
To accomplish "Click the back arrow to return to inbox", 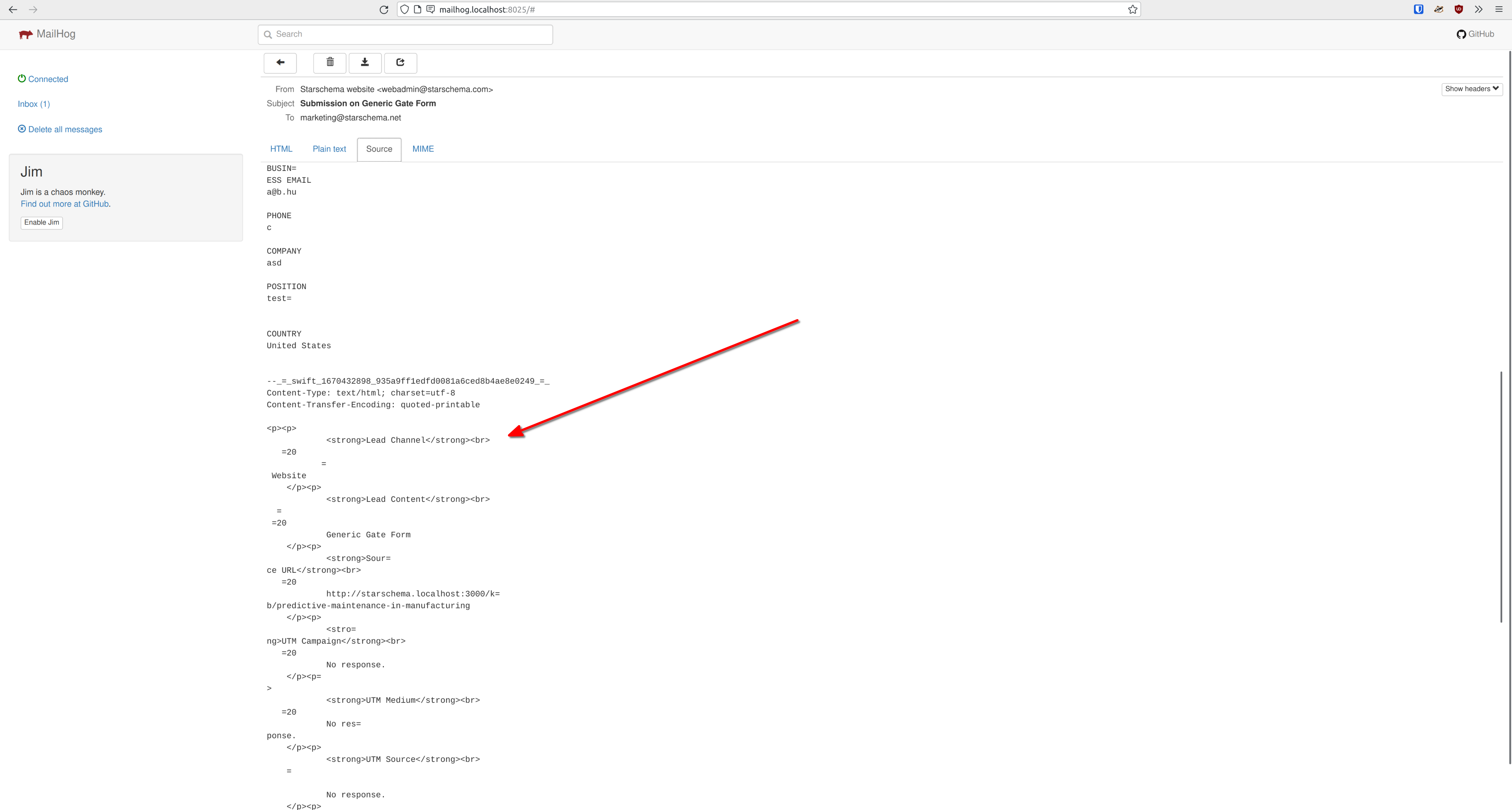I will click(280, 63).
